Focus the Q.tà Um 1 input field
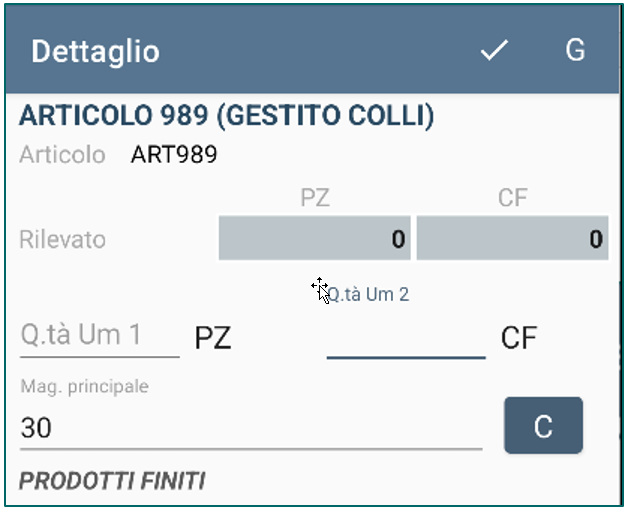The width and height of the screenshot is (632, 513). pyautogui.click(x=100, y=337)
